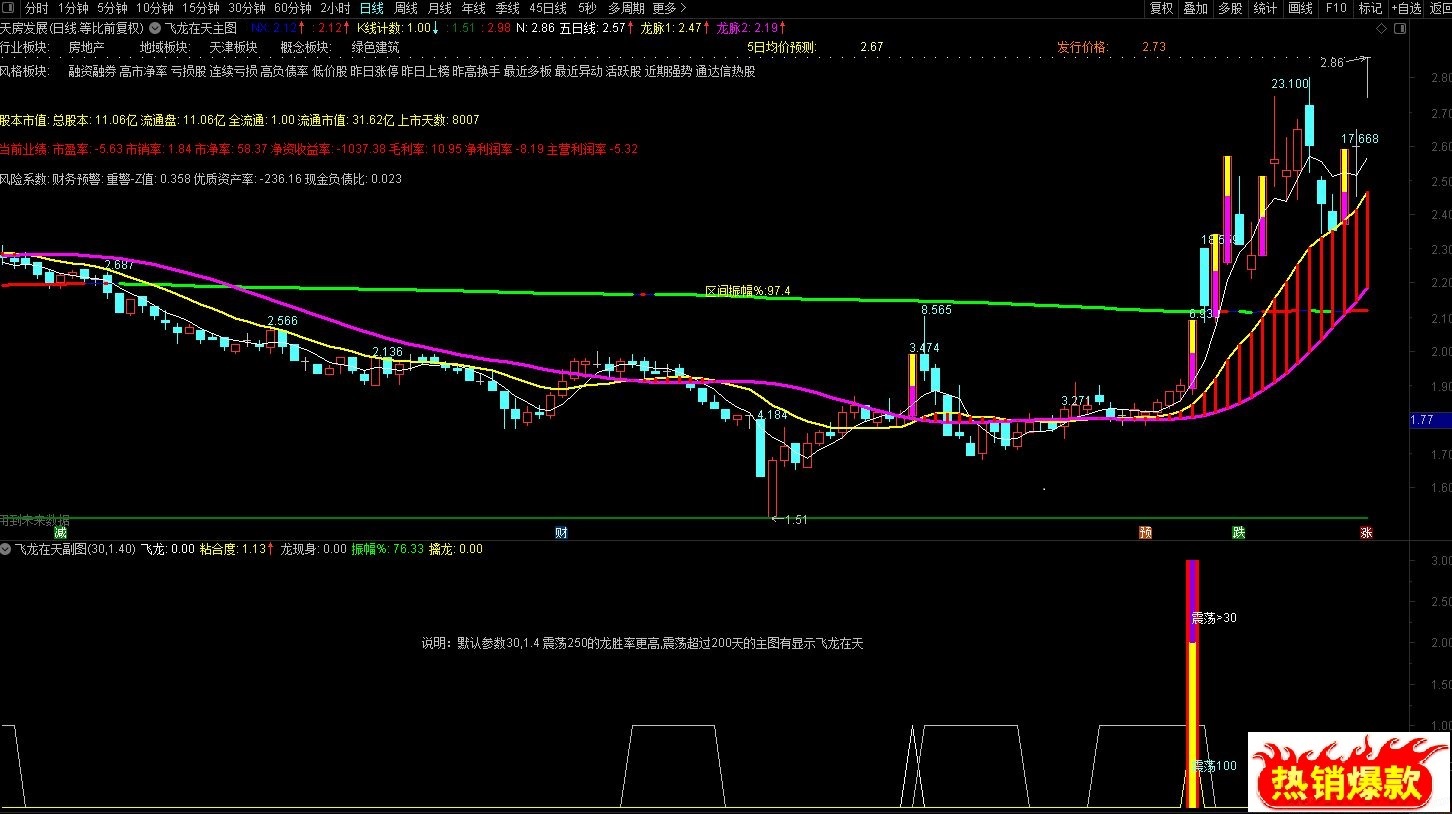Open the 多周期 multi-period view
The height and width of the screenshot is (814, 1452).
click(626, 8)
